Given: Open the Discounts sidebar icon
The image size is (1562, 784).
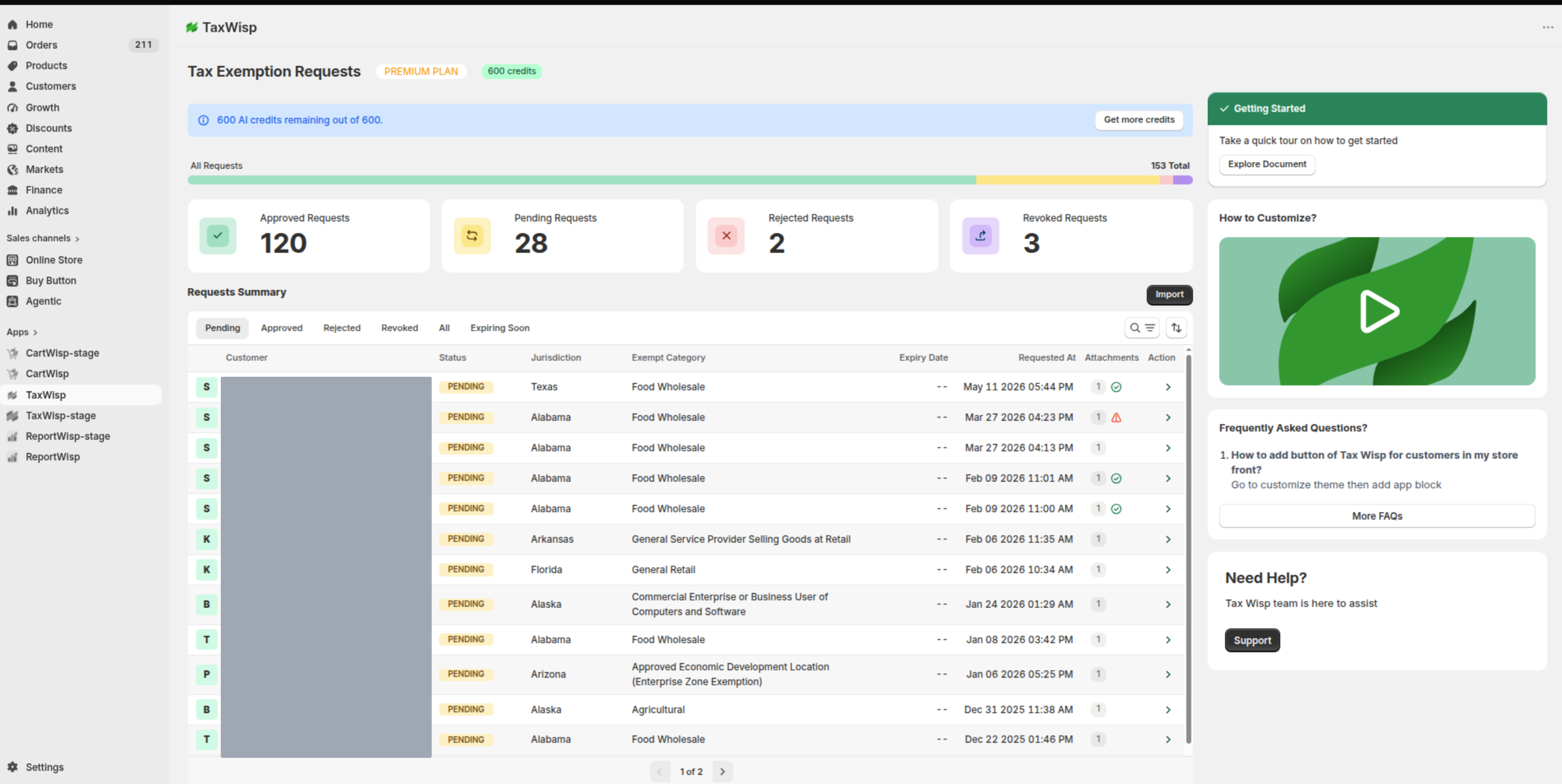Looking at the screenshot, I should 12,128.
